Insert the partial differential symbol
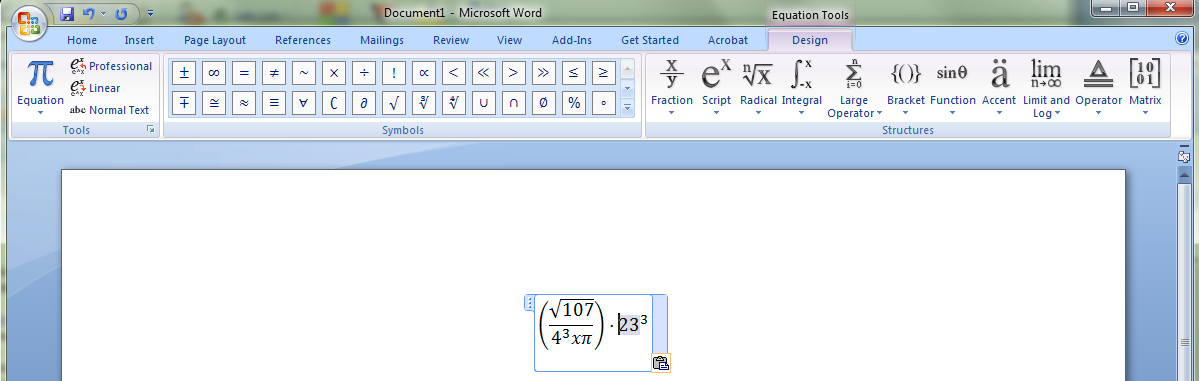The width and height of the screenshot is (1199, 381). (x=364, y=103)
